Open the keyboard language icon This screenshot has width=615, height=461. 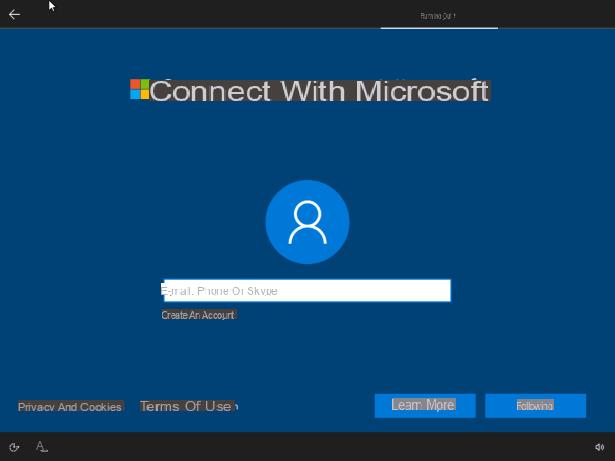pos(42,447)
